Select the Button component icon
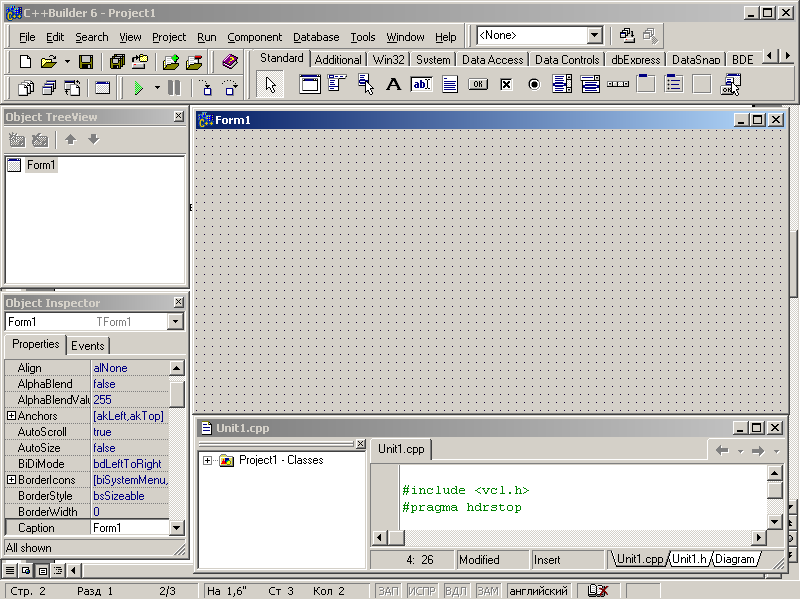 (x=478, y=84)
